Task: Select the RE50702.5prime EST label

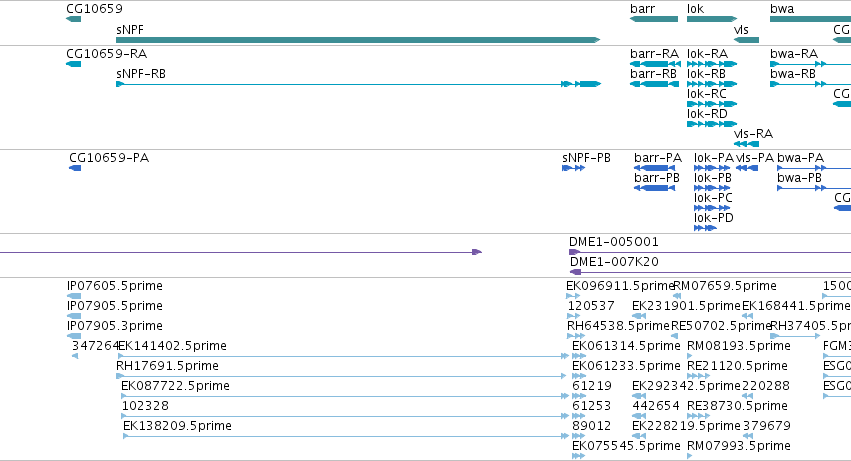Action: tap(721, 326)
